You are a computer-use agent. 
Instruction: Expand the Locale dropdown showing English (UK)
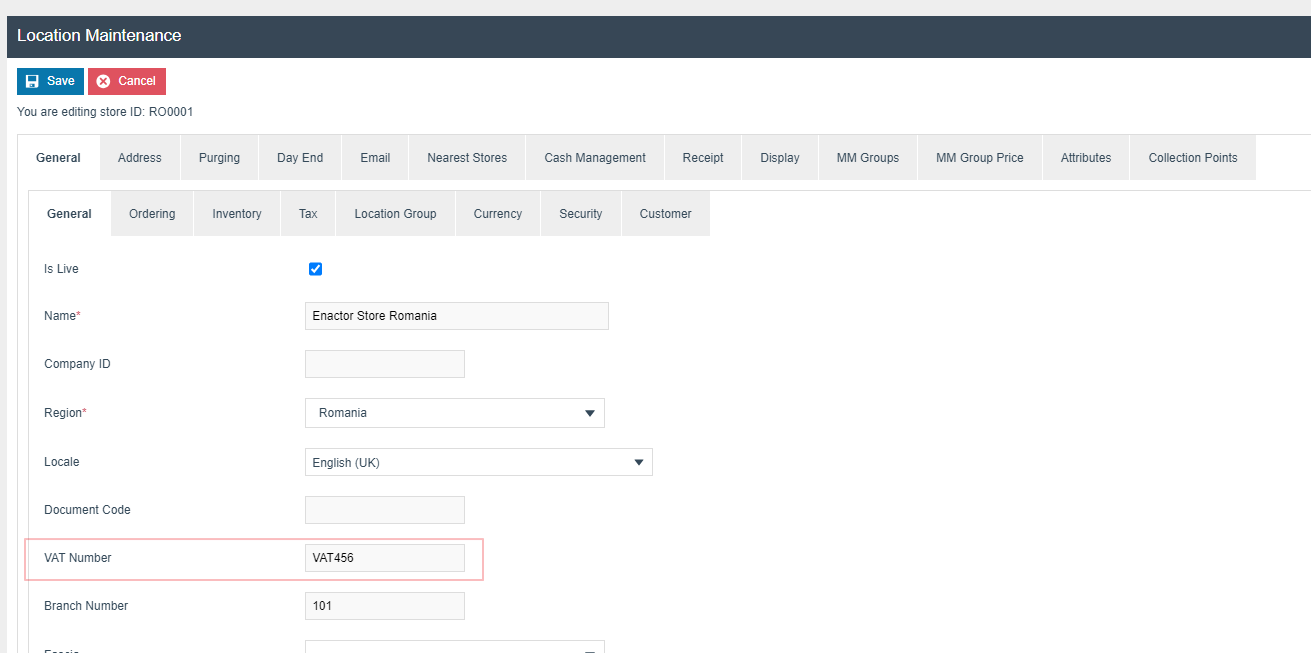click(x=478, y=462)
